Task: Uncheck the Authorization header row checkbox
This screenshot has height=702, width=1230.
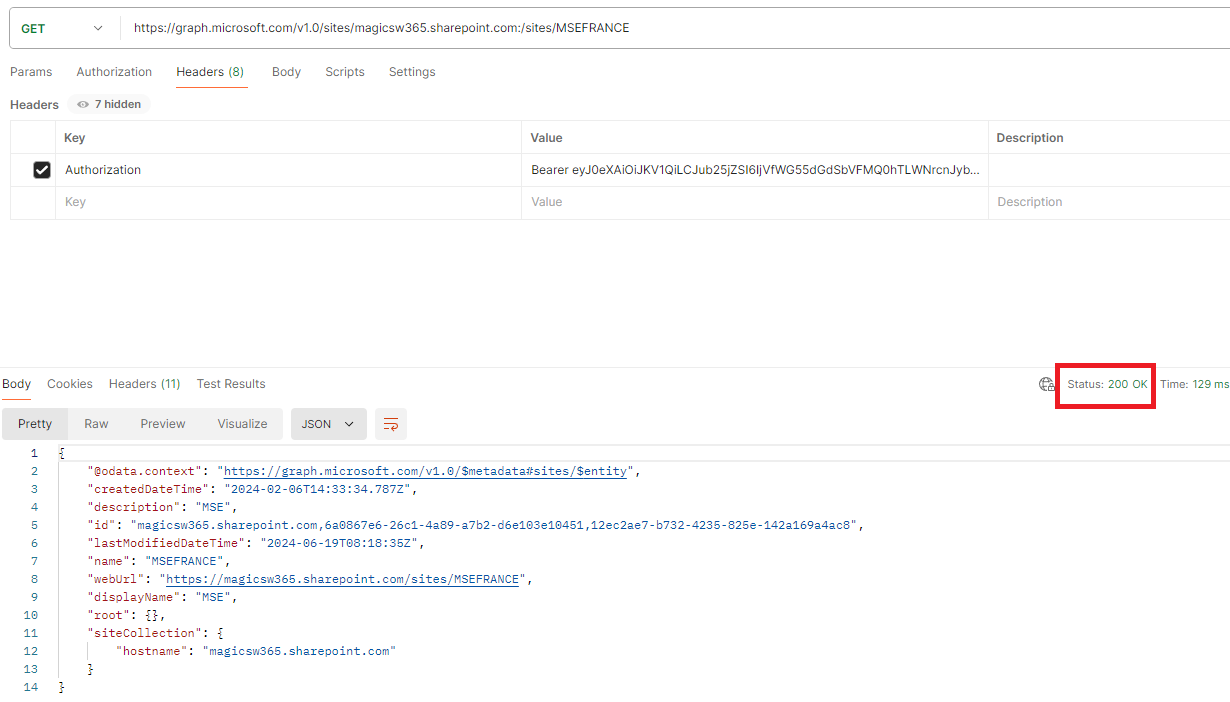Action: pyautogui.click(x=41, y=169)
